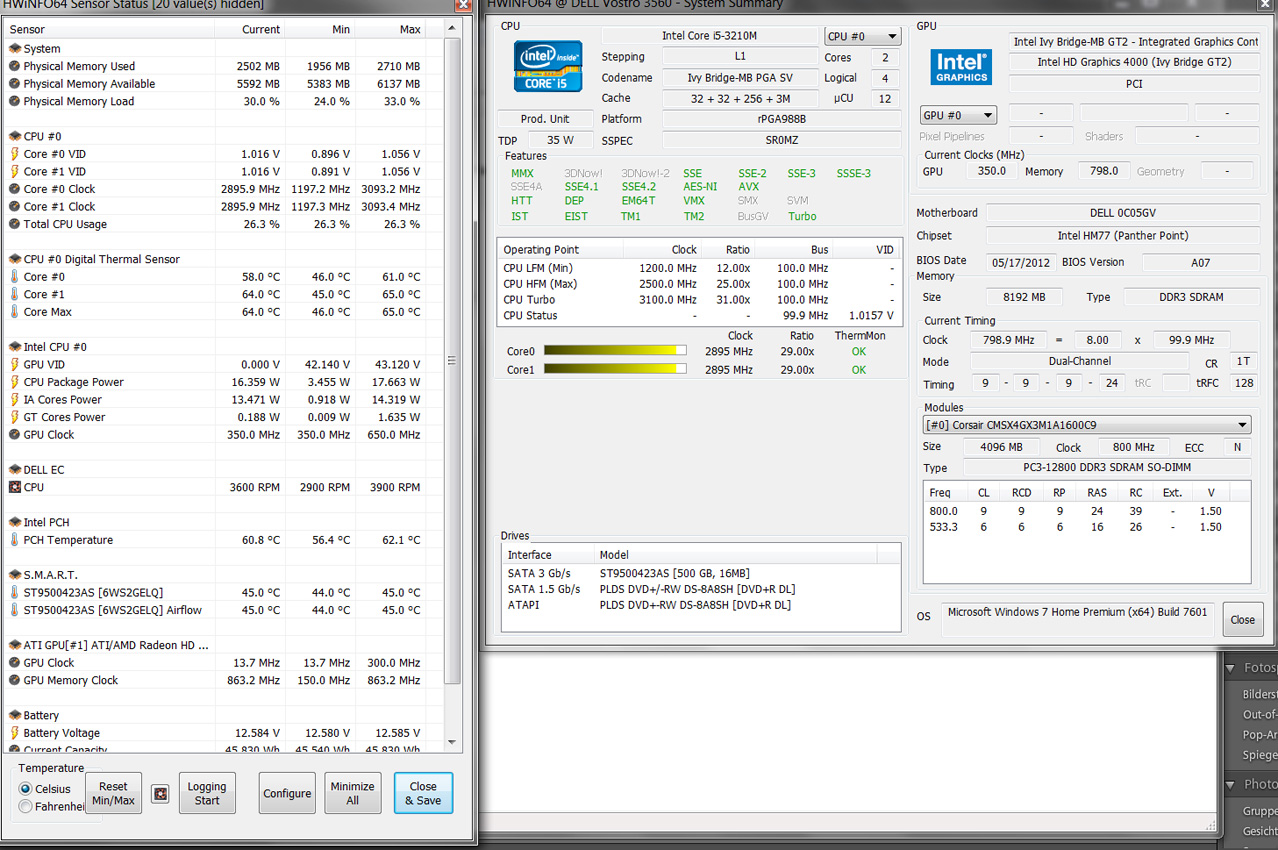Click the Physical Memory Available icon
The image size is (1278, 850).
(x=14, y=84)
